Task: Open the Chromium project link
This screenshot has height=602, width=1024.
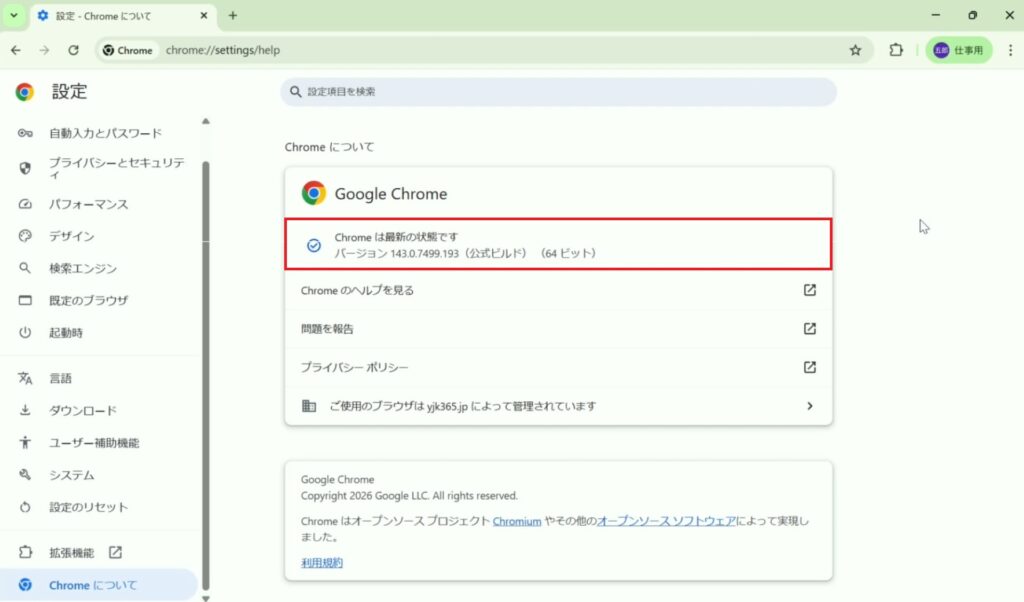Action: tap(517, 521)
